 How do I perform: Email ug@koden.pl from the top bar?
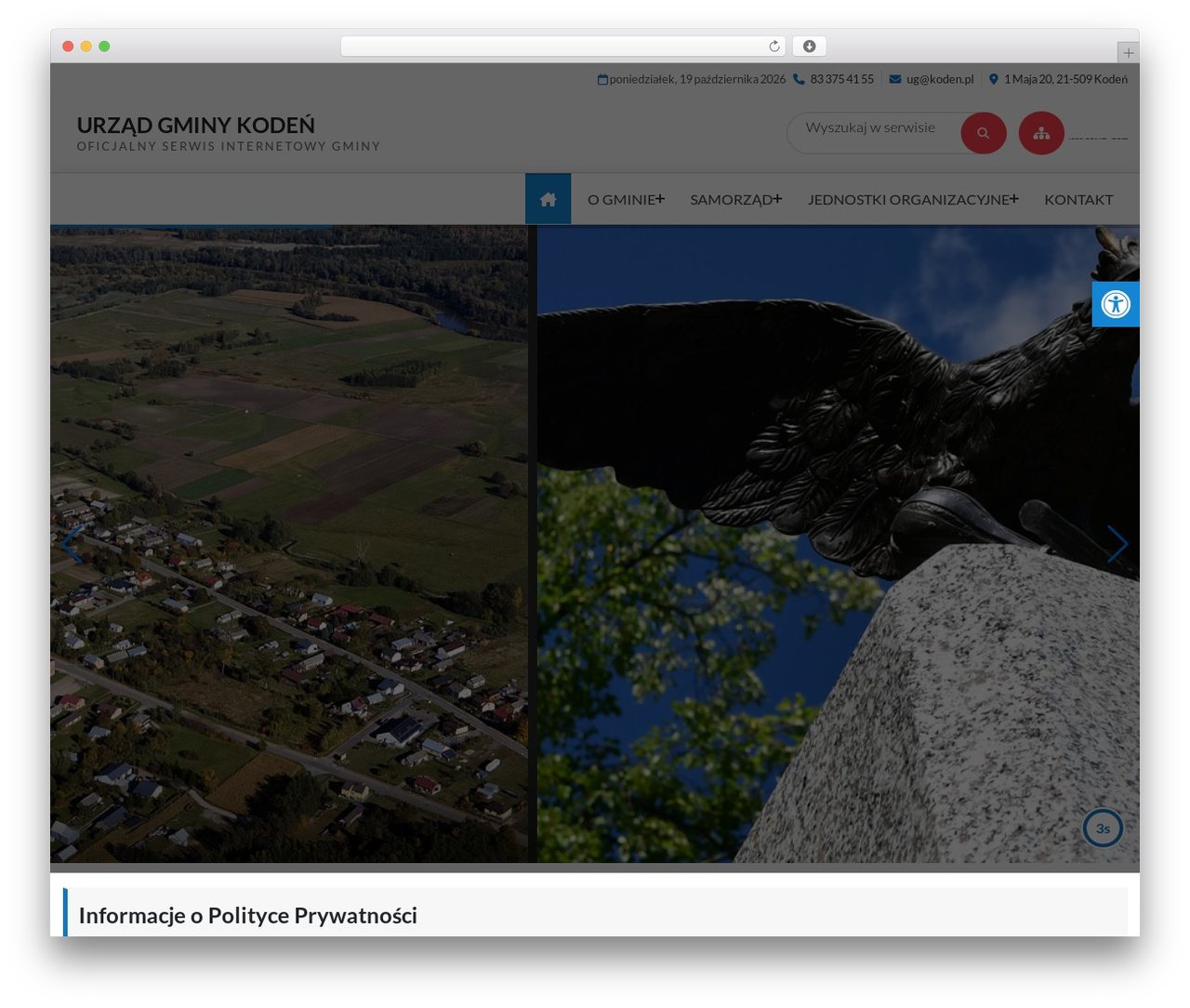pyautogui.click(x=940, y=79)
